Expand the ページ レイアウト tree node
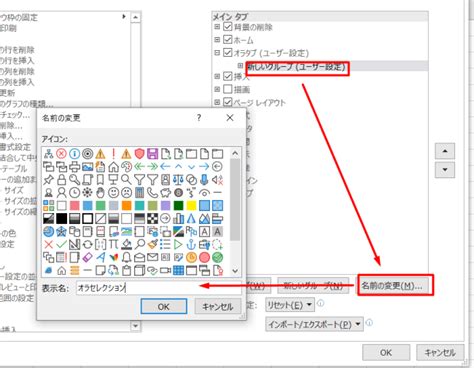The width and height of the screenshot is (474, 368). click(217, 102)
